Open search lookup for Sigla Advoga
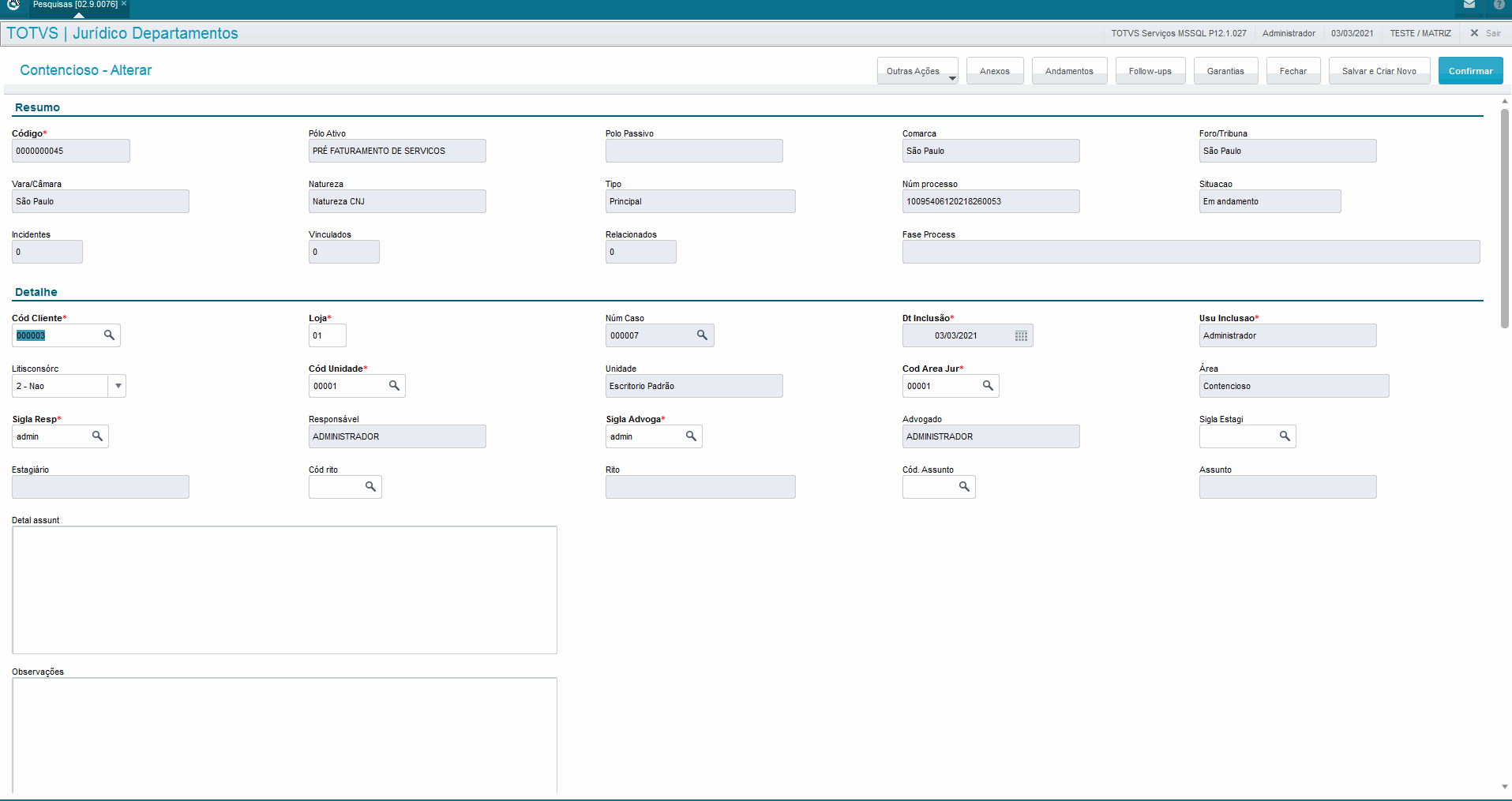 692,436
